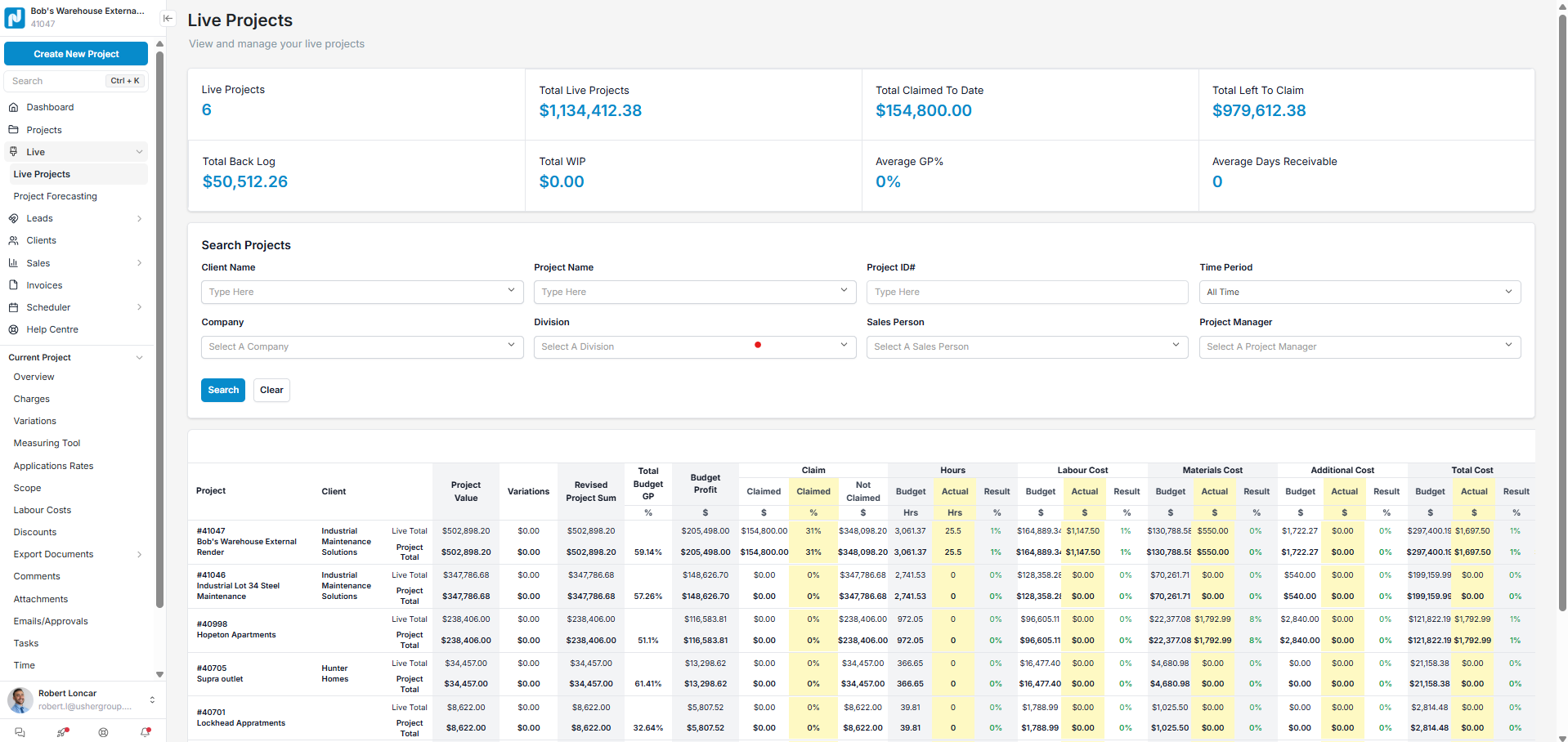Go to Project Forecasting
This screenshot has width=1568, height=742.
[55, 196]
